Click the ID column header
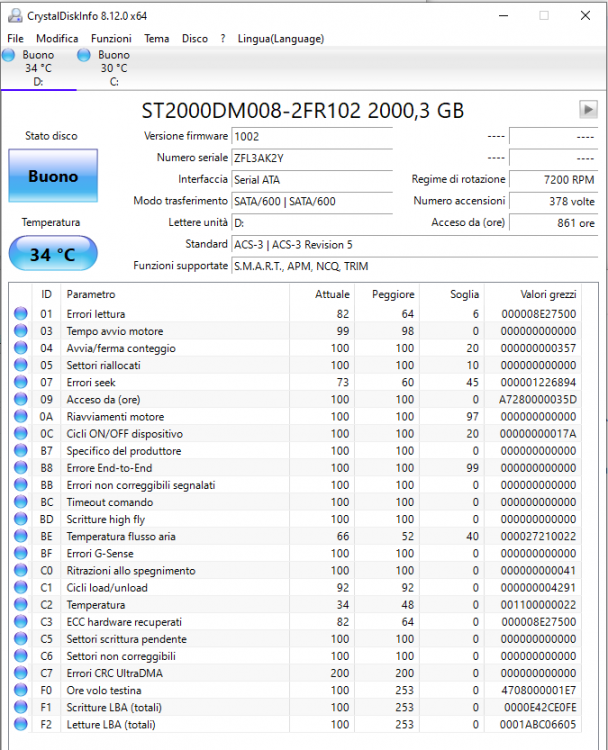This screenshot has height=750, width=608. (46, 294)
